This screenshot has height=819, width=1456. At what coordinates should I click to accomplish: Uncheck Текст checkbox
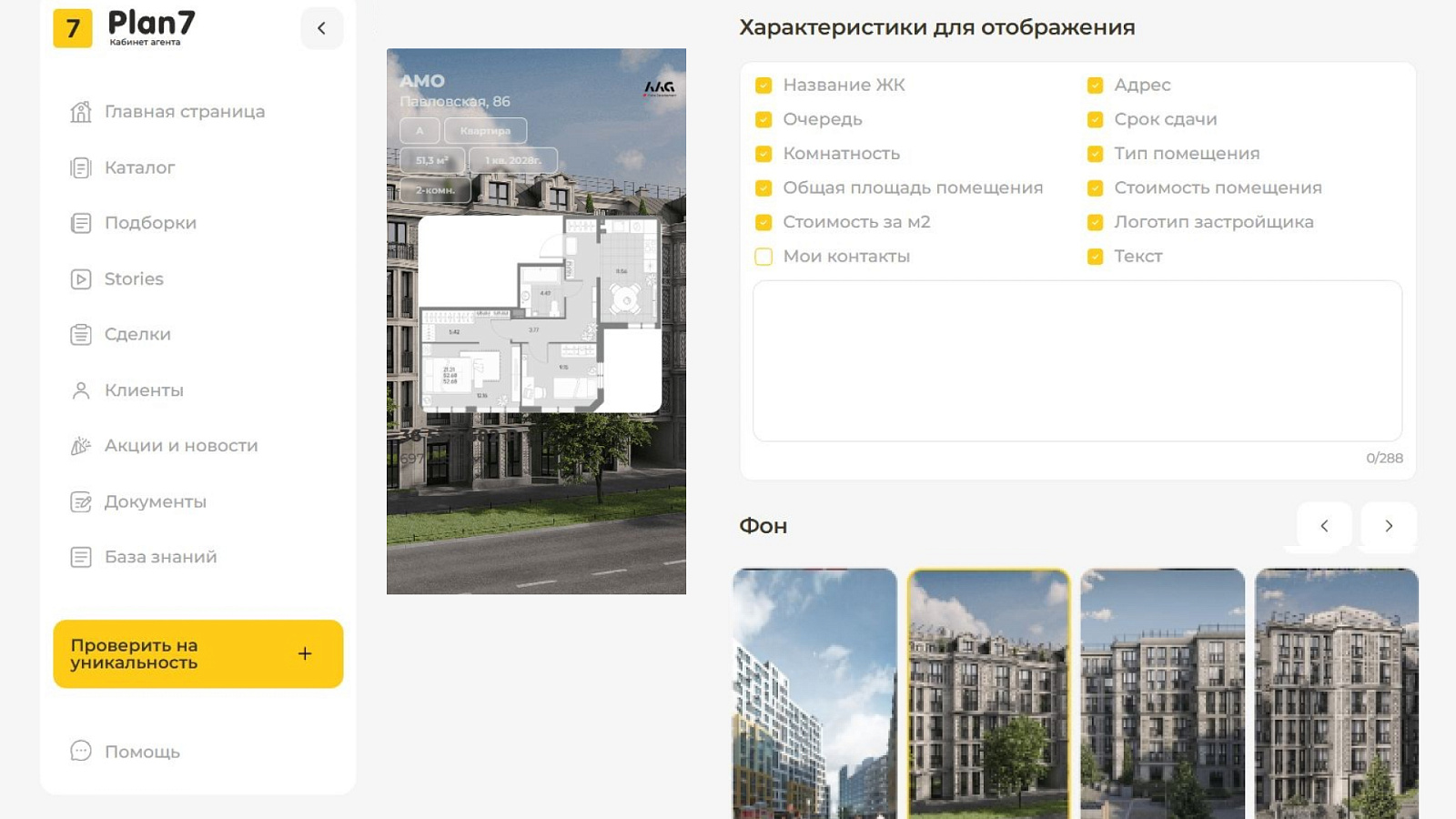point(1095,257)
